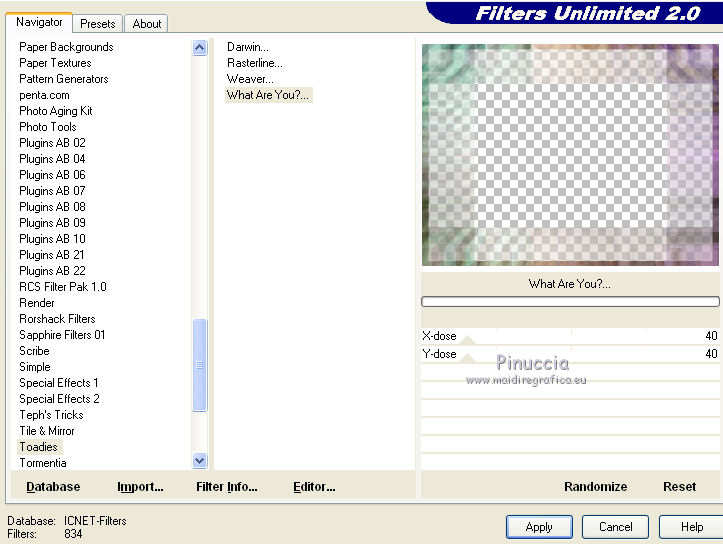Select Plugins AB 09 category
The width and height of the screenshot is (723, 544).
[52, 223]
